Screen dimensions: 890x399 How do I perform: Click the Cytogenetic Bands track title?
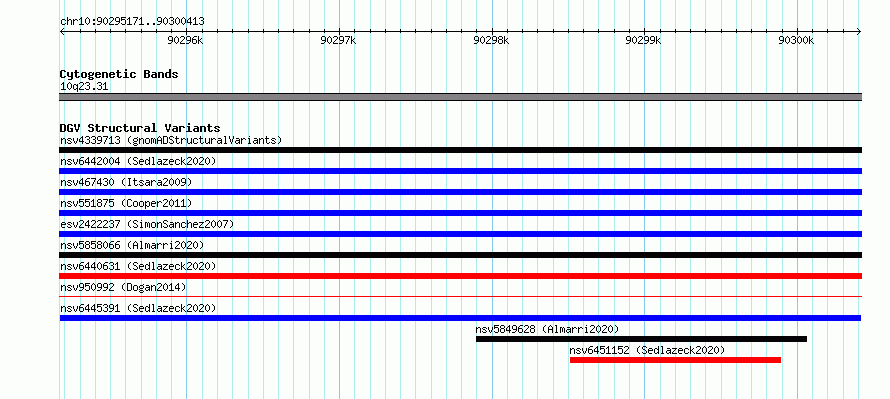(119, 74)
